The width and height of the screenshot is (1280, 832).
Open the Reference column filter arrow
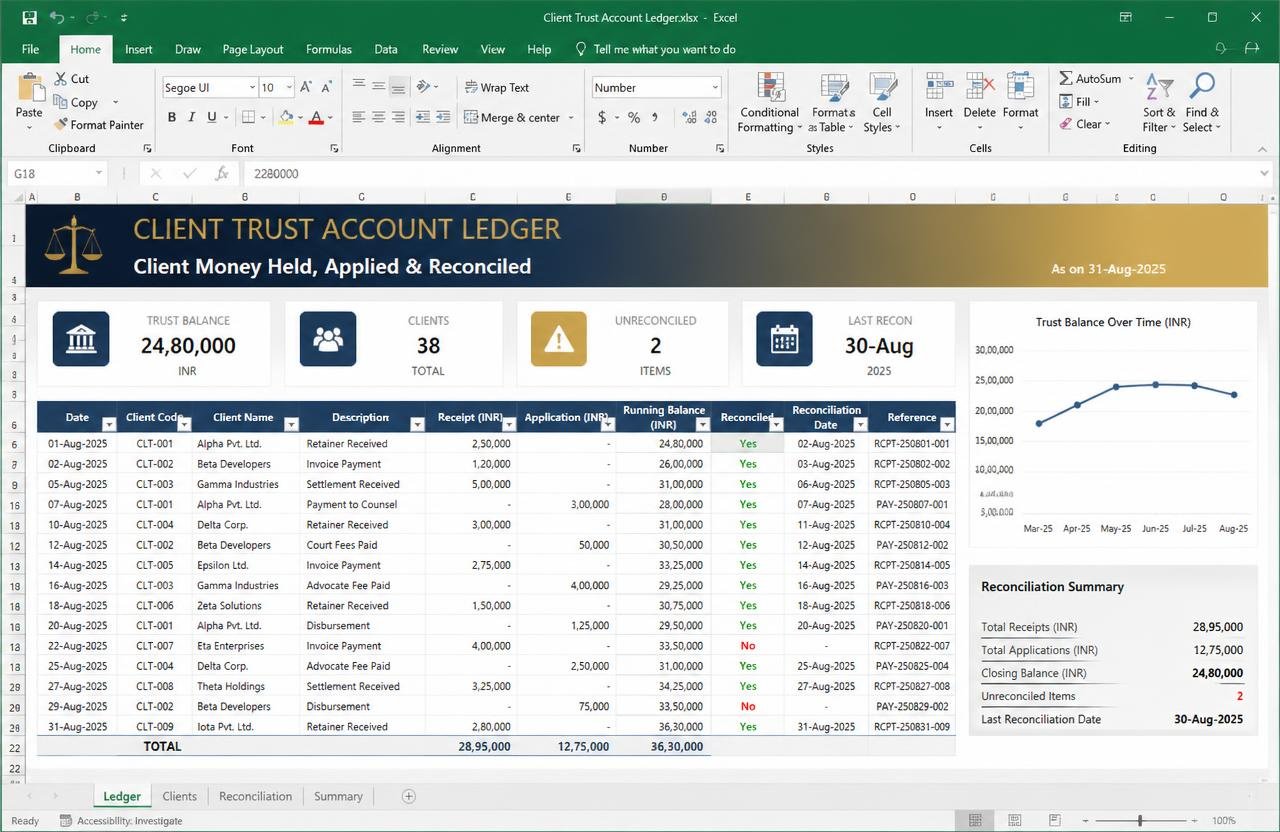pos(947,424)
